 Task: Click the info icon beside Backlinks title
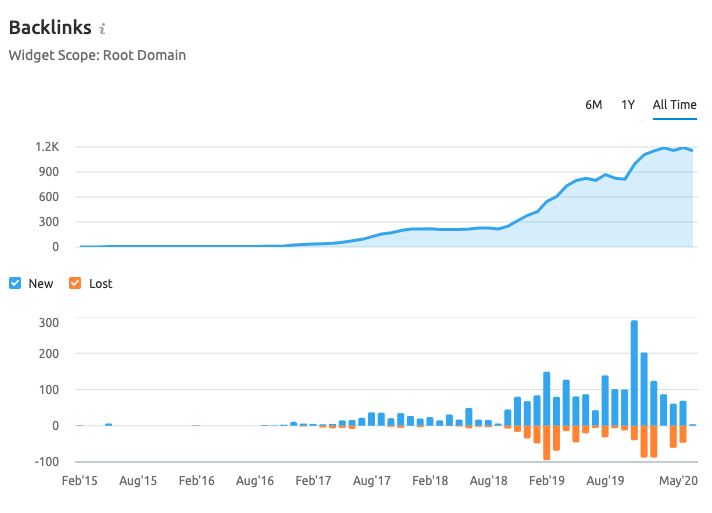[x=103, y=29]
